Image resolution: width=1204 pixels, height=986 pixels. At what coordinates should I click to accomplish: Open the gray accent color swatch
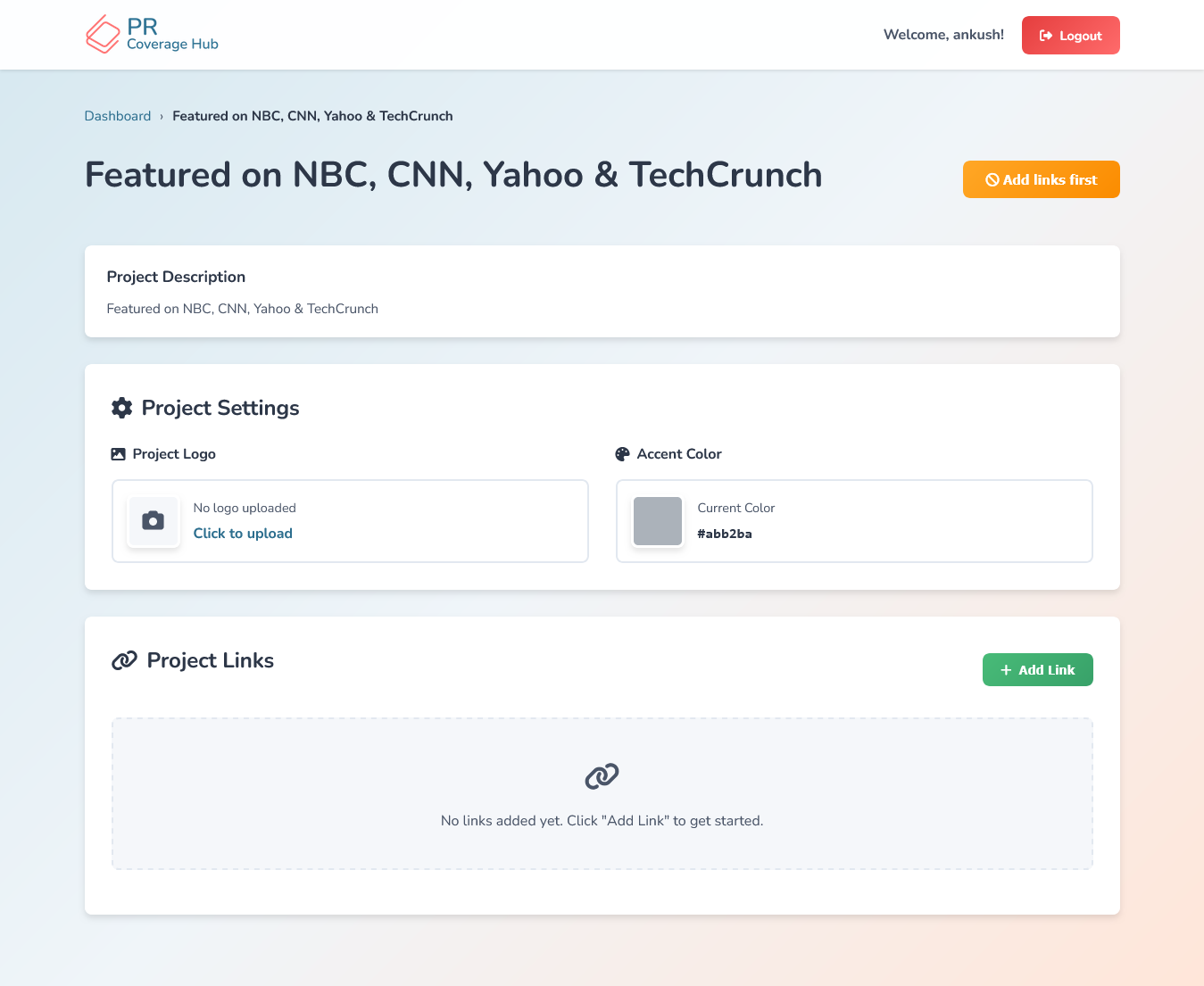pyautogui.click(x=658, y=521)
